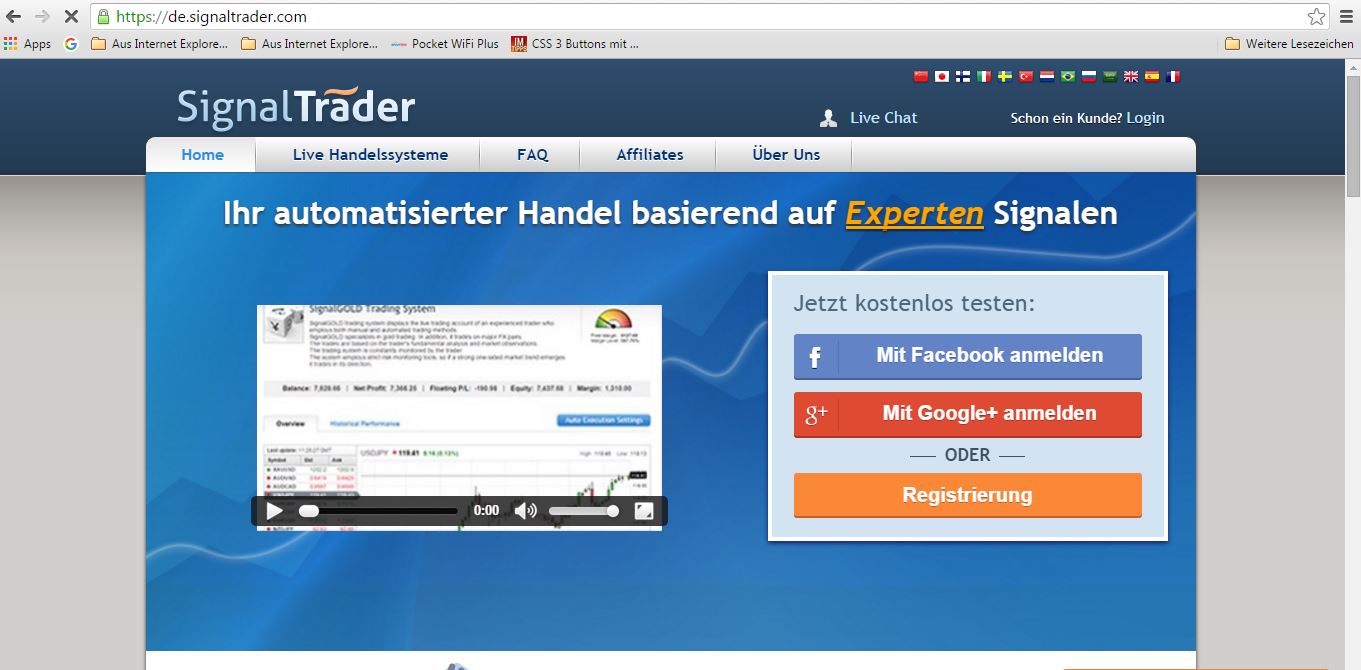Viewport: 1361px width, 670px height.
Task: Open the Über Uns tab
Action: click(786, 155)
